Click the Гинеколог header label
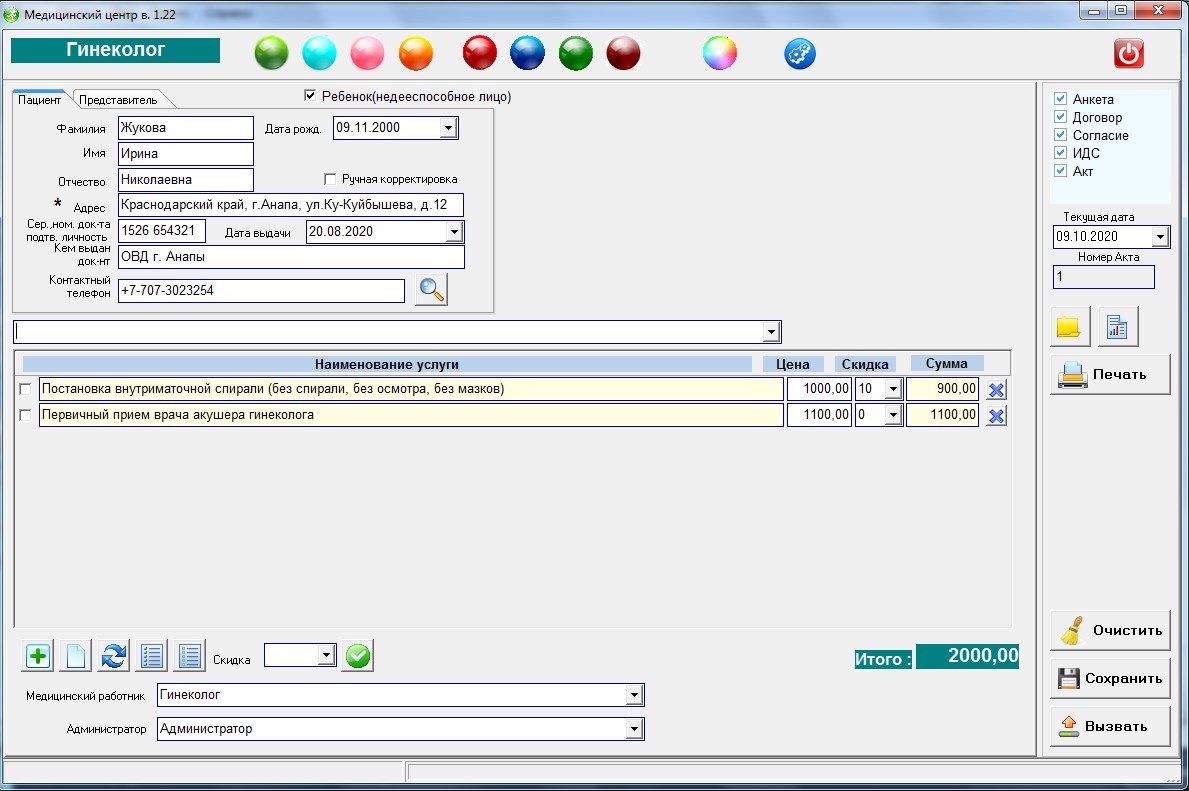This screenshot has height=791, width=1189. (x=115, y=50)
